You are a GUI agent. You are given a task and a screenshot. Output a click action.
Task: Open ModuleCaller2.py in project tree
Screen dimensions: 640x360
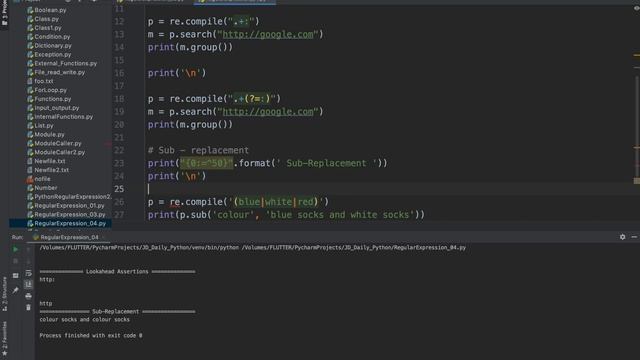coord(60,152)
